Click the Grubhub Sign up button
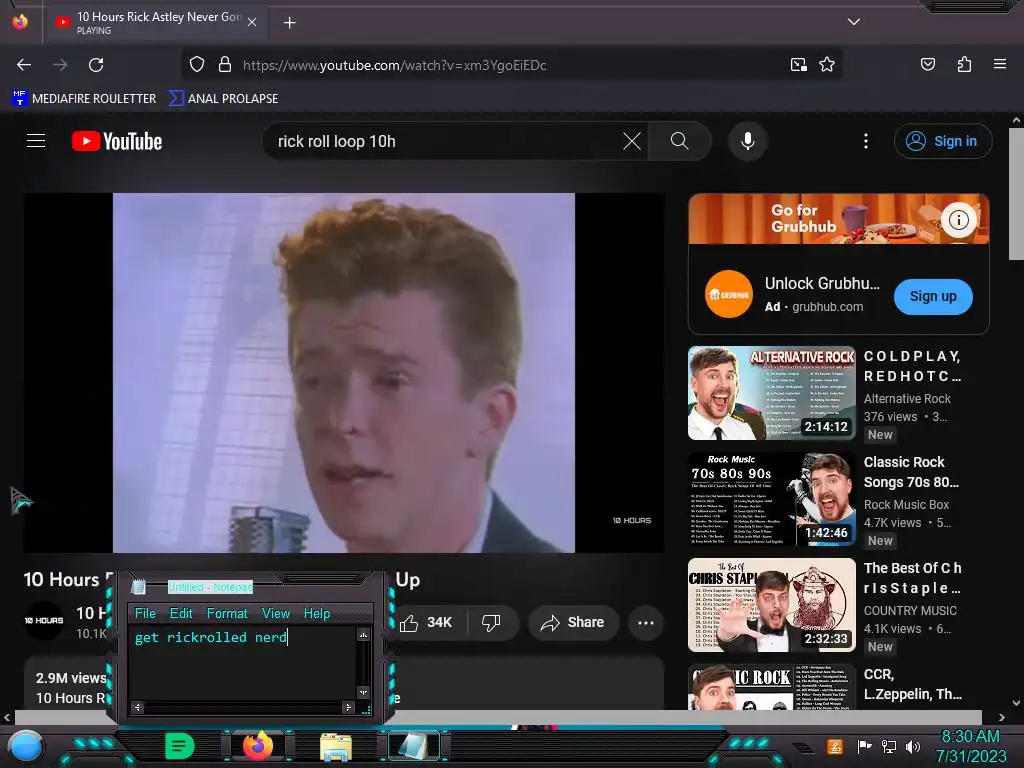Screen dimensions: 1024x768 pos(933,296)
